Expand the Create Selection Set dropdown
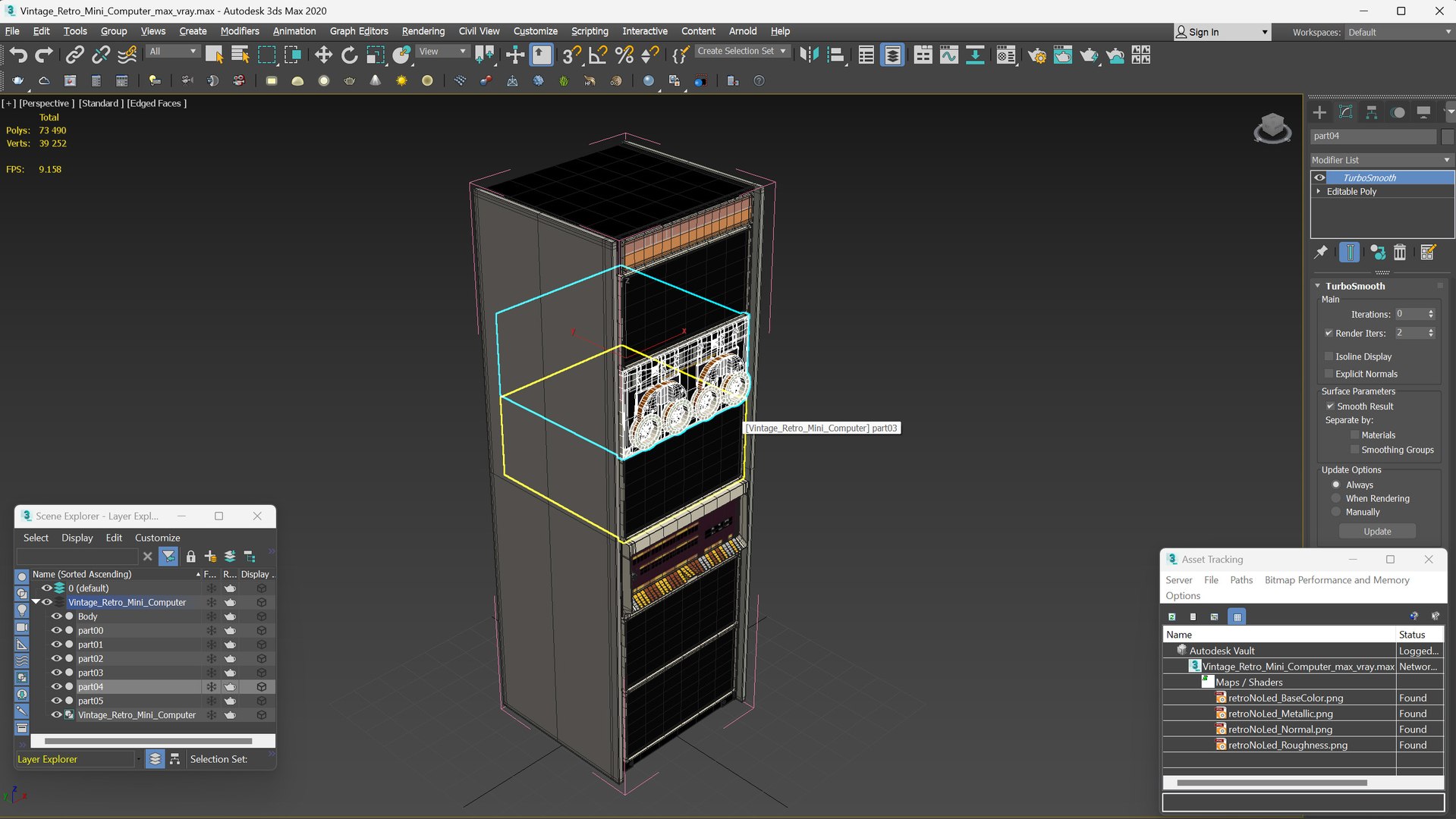Screen dimensions: 1456x819 click(783, 51)
